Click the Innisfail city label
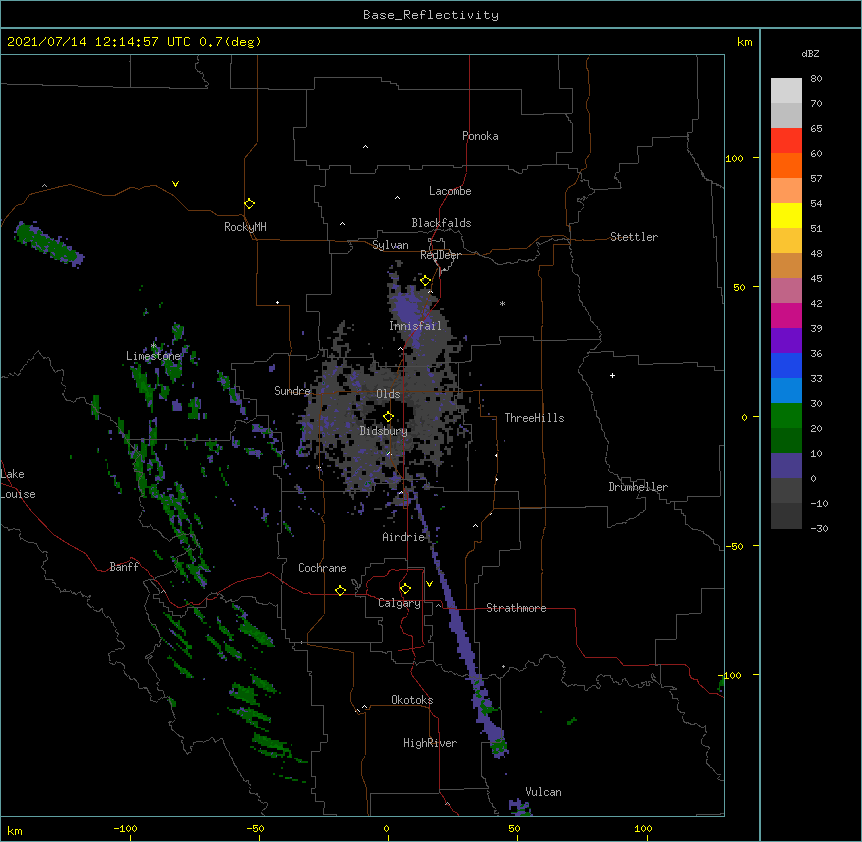862x842 pixels. 415,326
